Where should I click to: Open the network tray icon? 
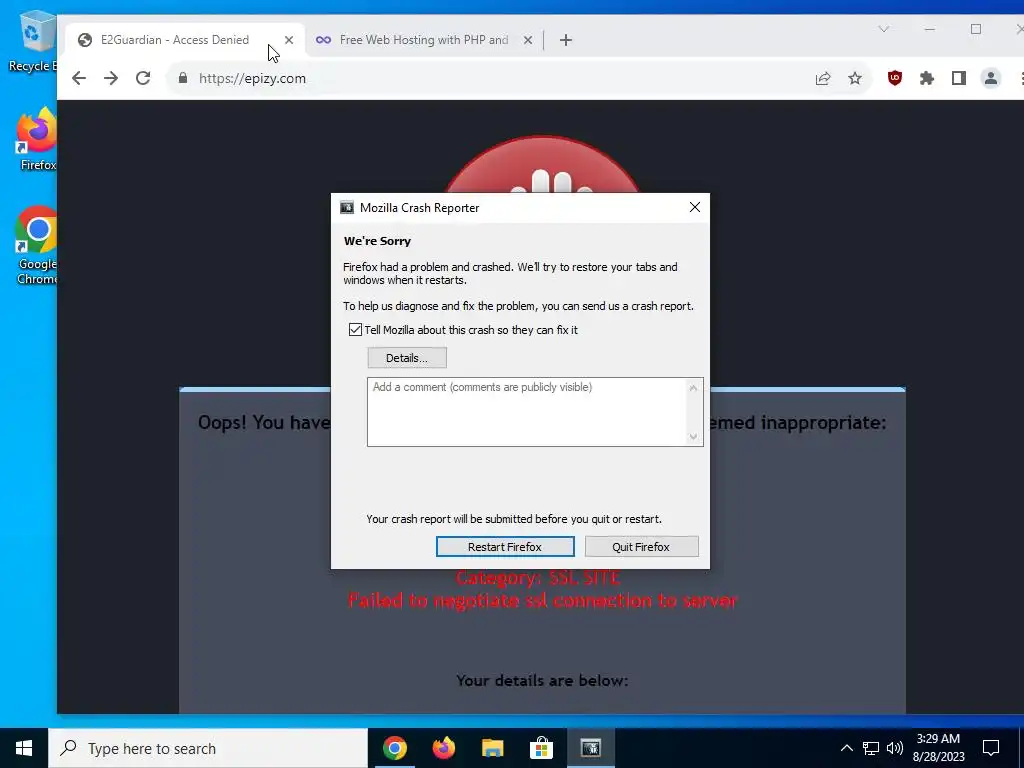(x=871, y=748)
